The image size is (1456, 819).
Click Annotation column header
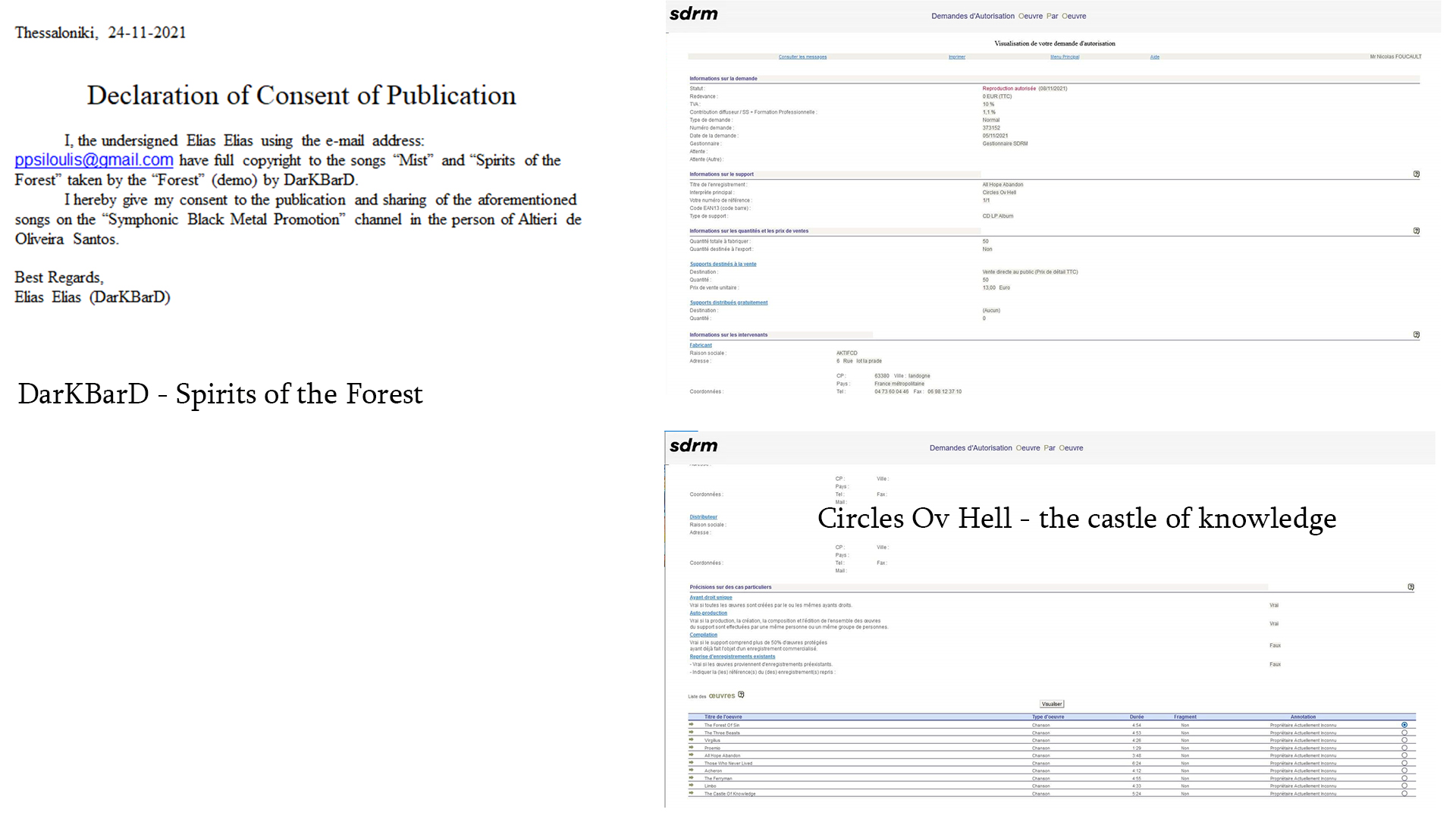click(1303, 717)
